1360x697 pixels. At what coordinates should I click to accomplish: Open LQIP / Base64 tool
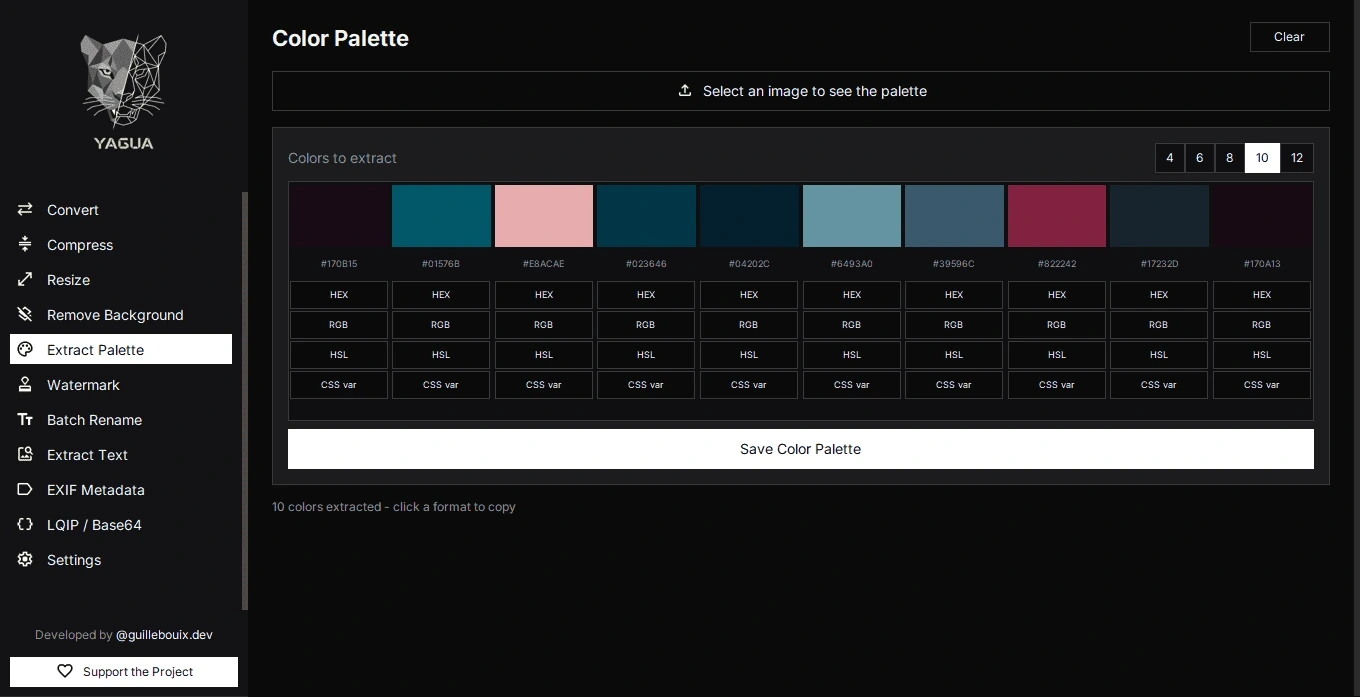121,525
